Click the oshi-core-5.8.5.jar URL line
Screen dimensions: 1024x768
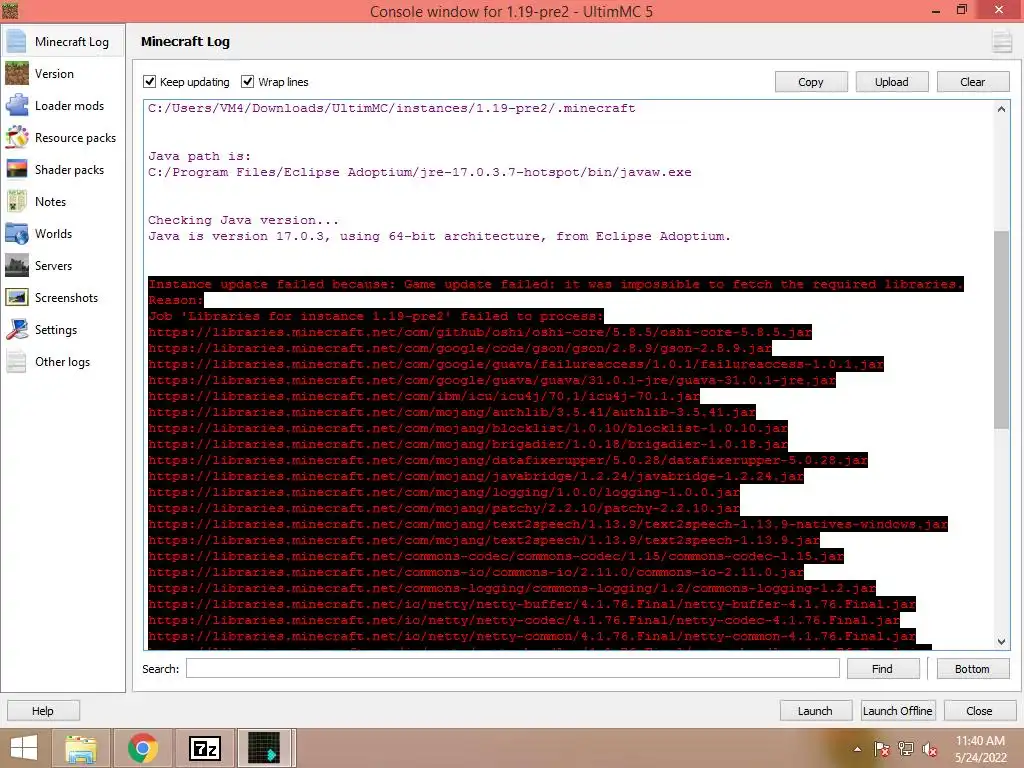[x=480, y=332]
